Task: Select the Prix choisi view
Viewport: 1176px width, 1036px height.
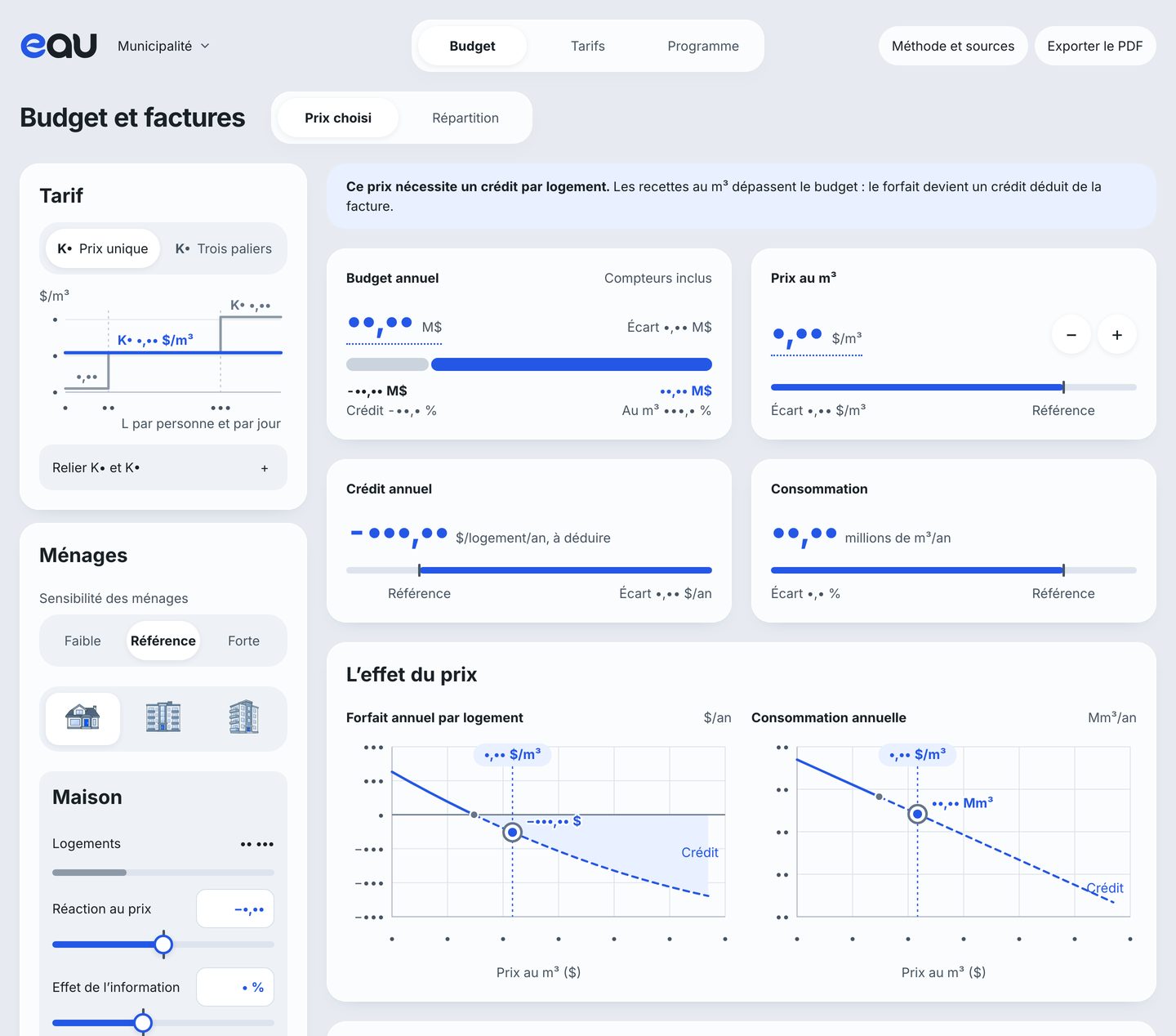Action: point(338,118)
